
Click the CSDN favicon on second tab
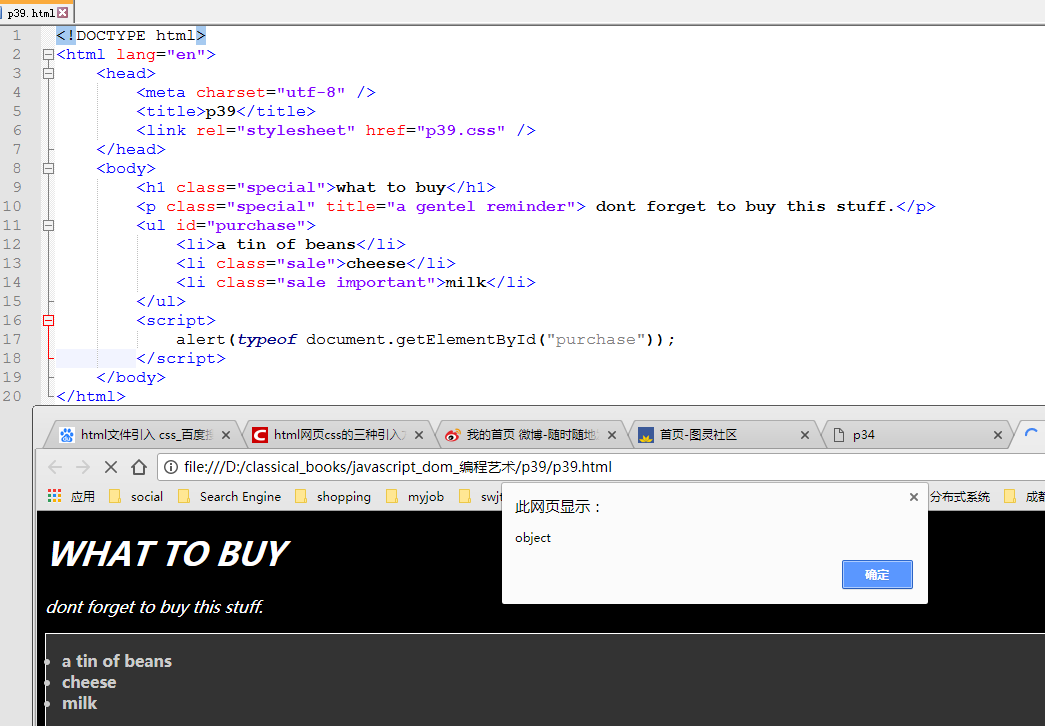pos(260,435)
